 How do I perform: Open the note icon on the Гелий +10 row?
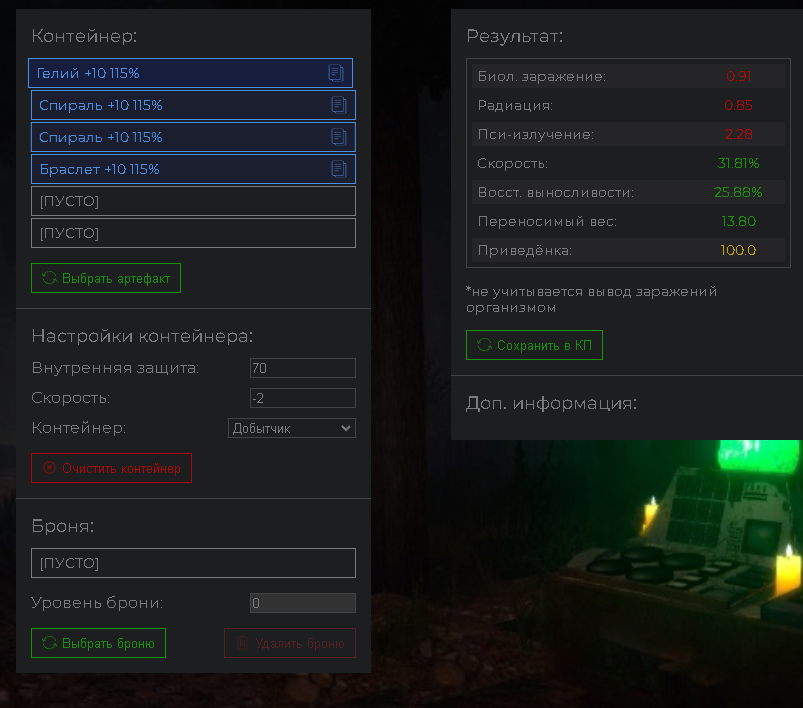coord(336,73)
